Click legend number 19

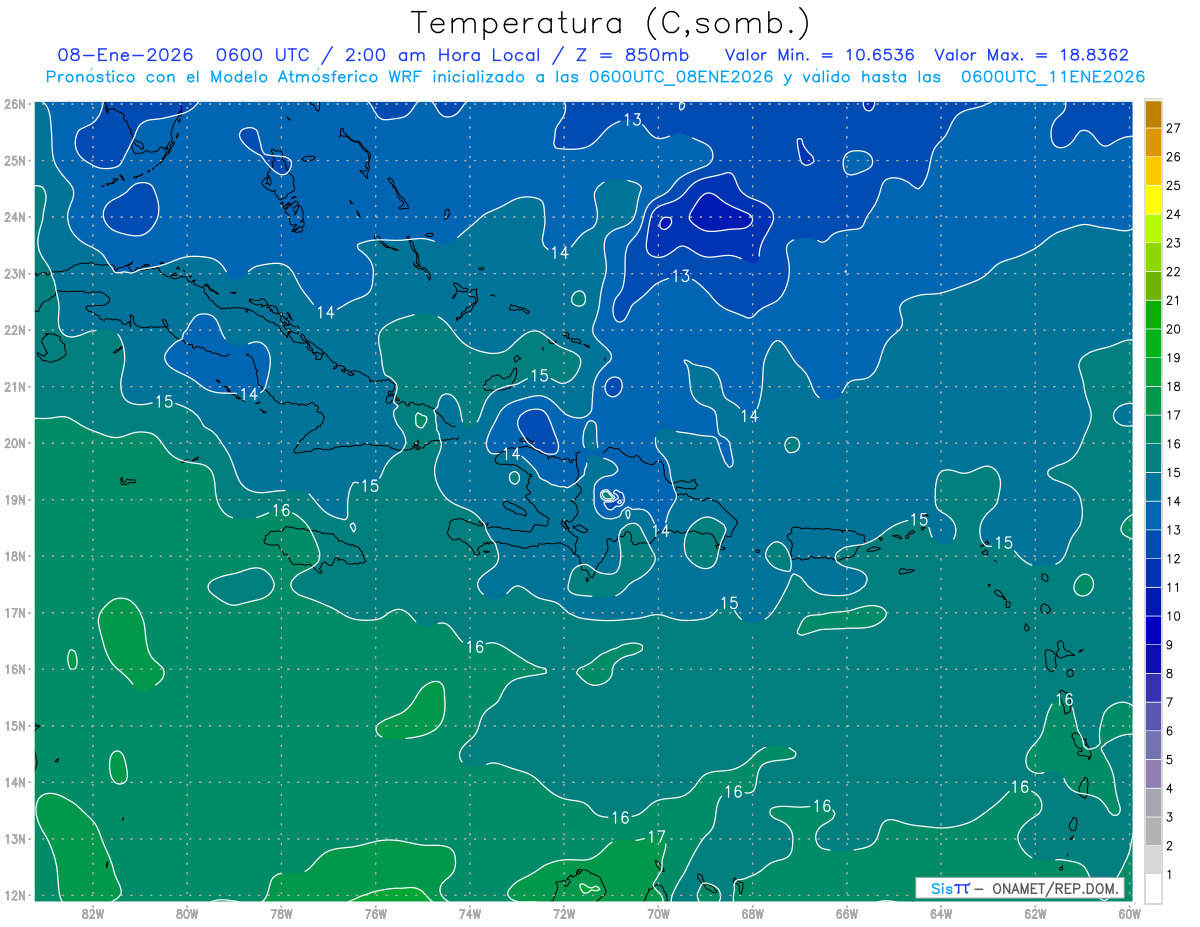(1174, 357)
